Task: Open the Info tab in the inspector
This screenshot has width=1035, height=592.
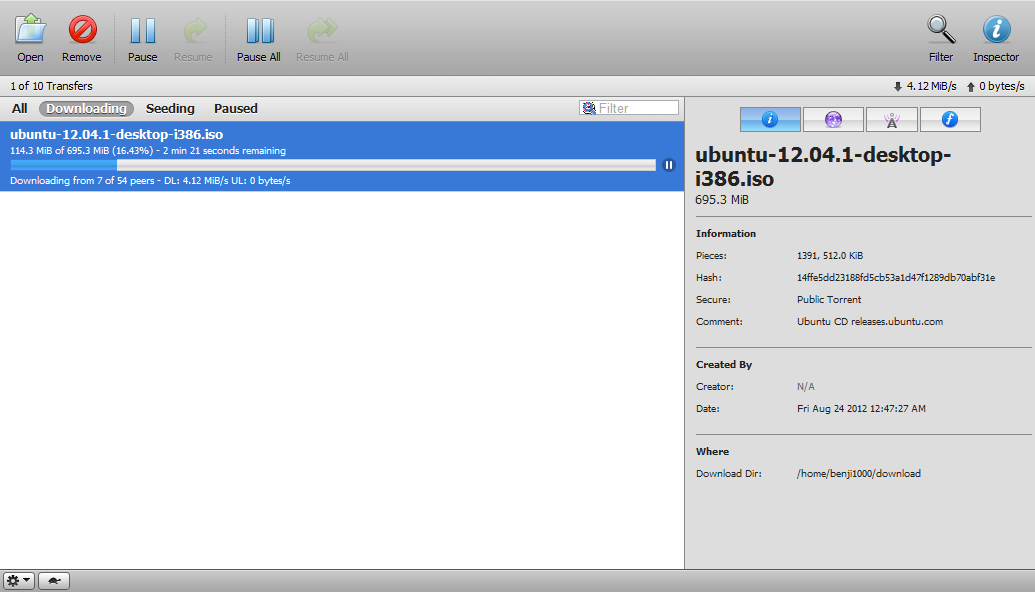Action: coord(770,119)
